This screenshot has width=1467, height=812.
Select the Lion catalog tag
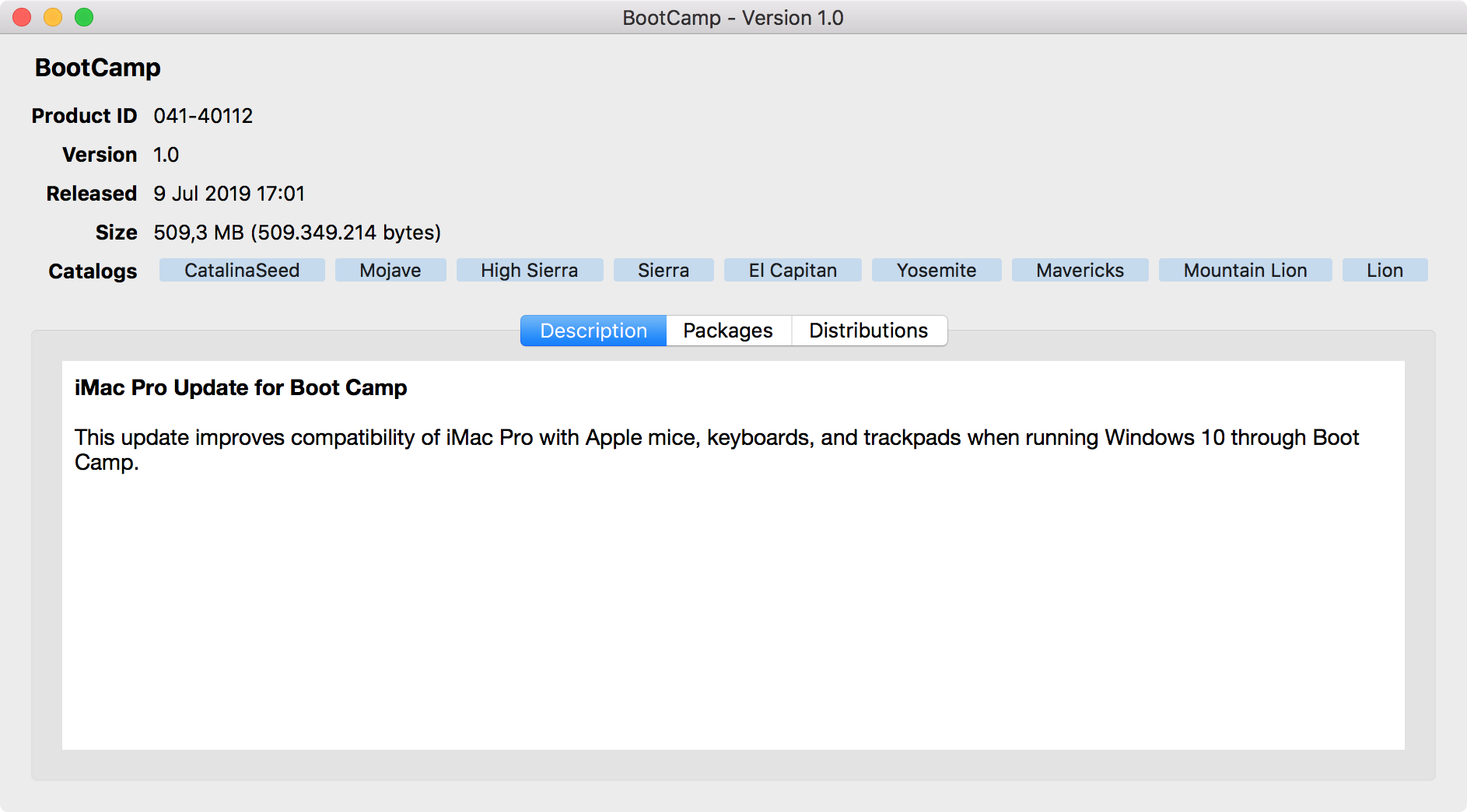pos(1385,270)
